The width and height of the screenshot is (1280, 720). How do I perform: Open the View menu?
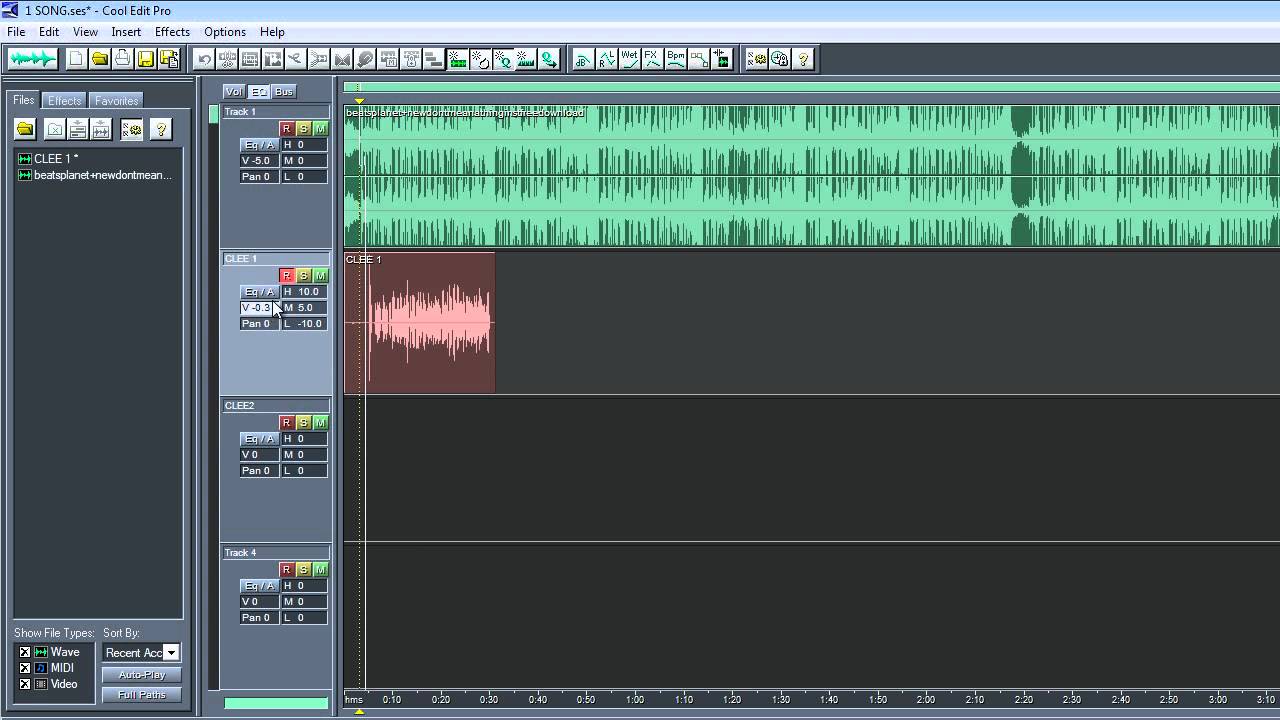(85, 32)
